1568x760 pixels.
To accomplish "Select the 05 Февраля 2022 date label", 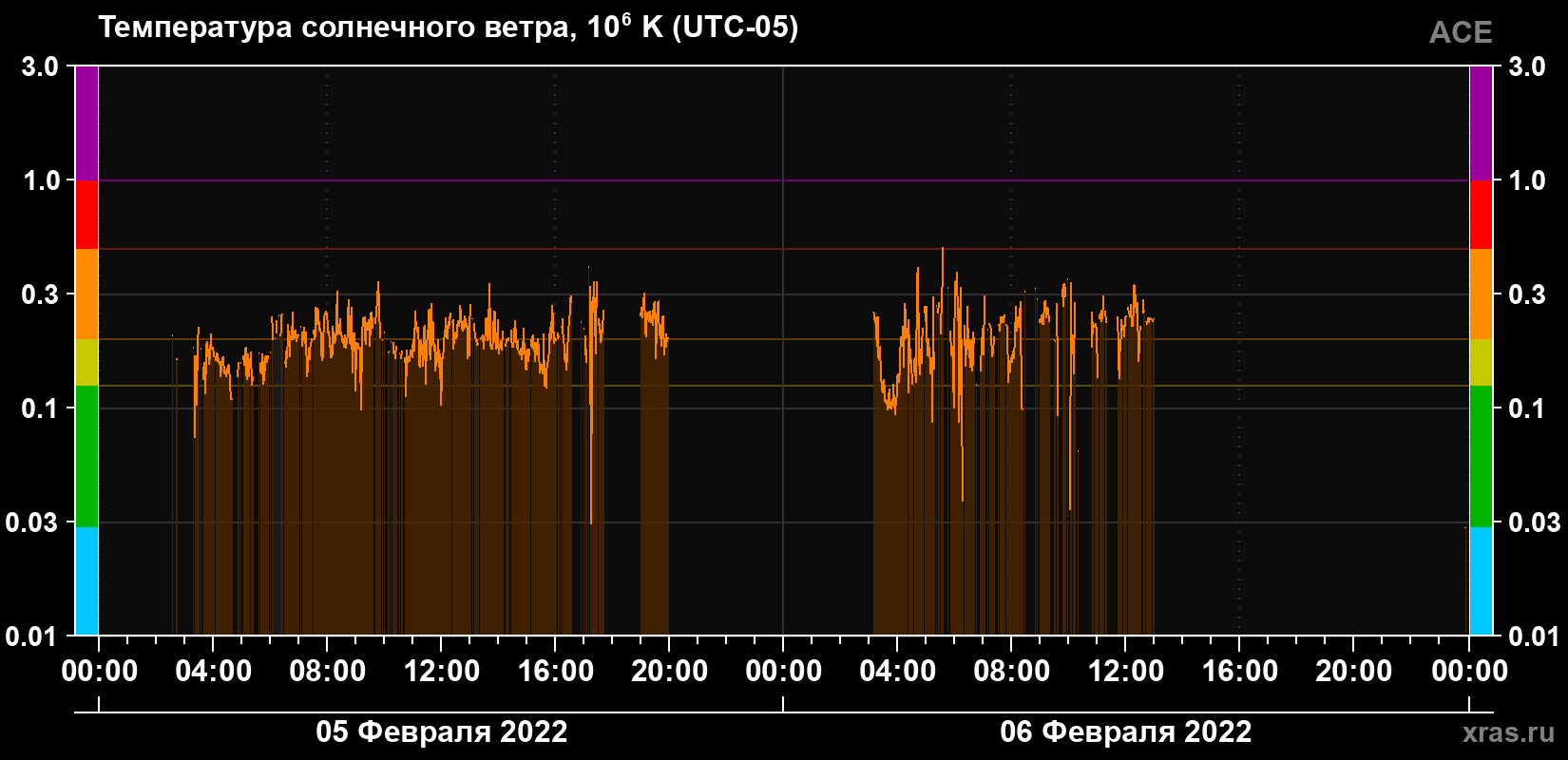I will tap(441, 731).
